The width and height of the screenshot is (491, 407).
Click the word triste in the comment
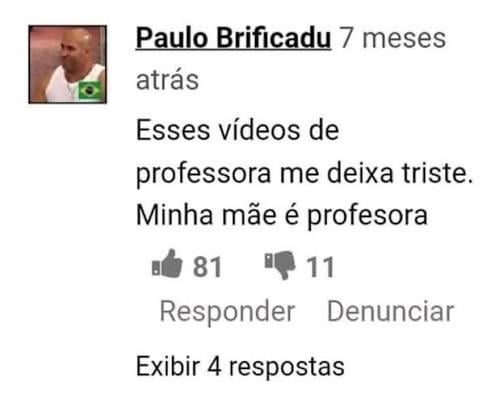437,173
